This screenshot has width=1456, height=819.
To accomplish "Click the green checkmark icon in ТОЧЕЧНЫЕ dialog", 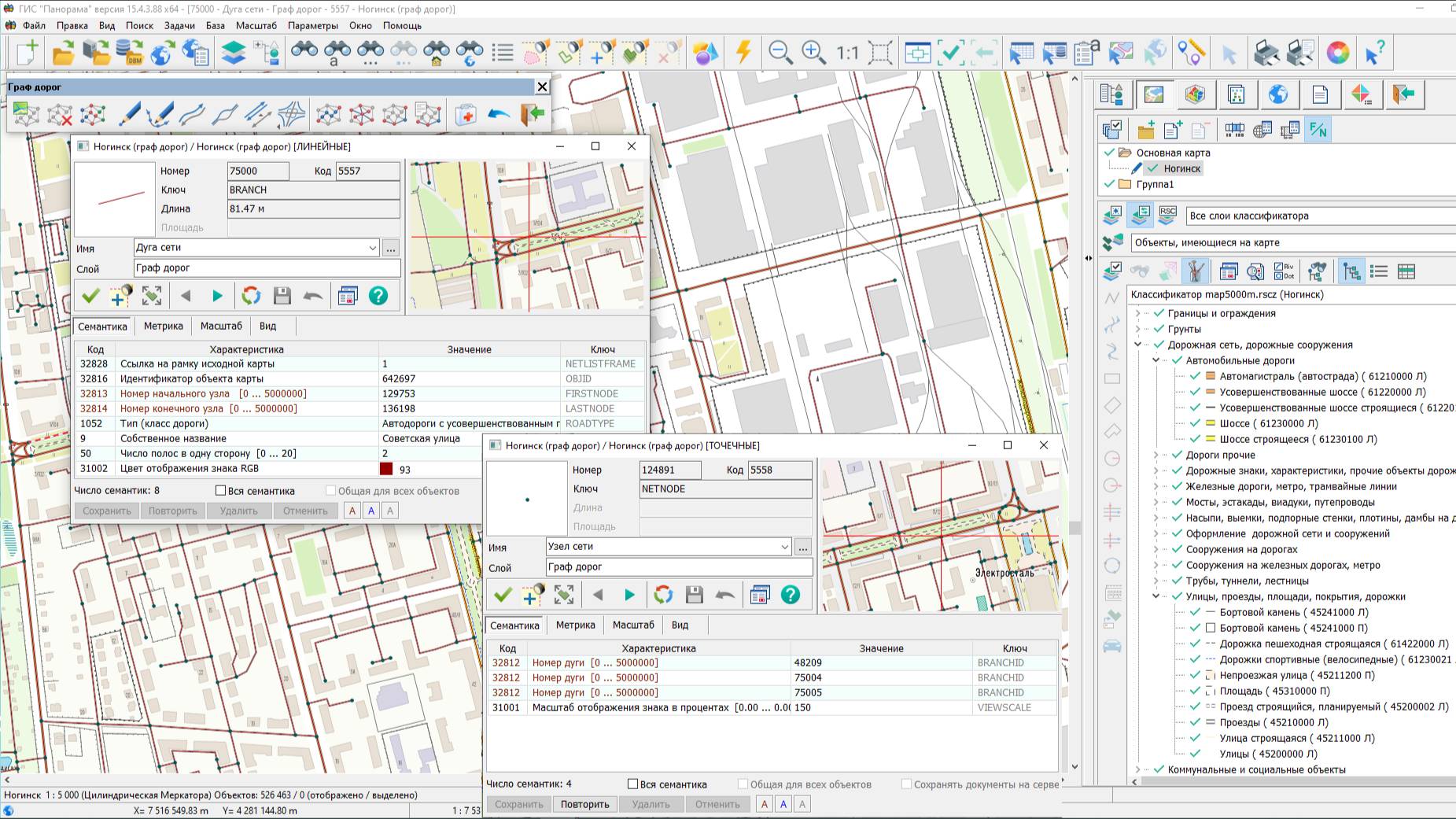I will (x=503, y=595).
